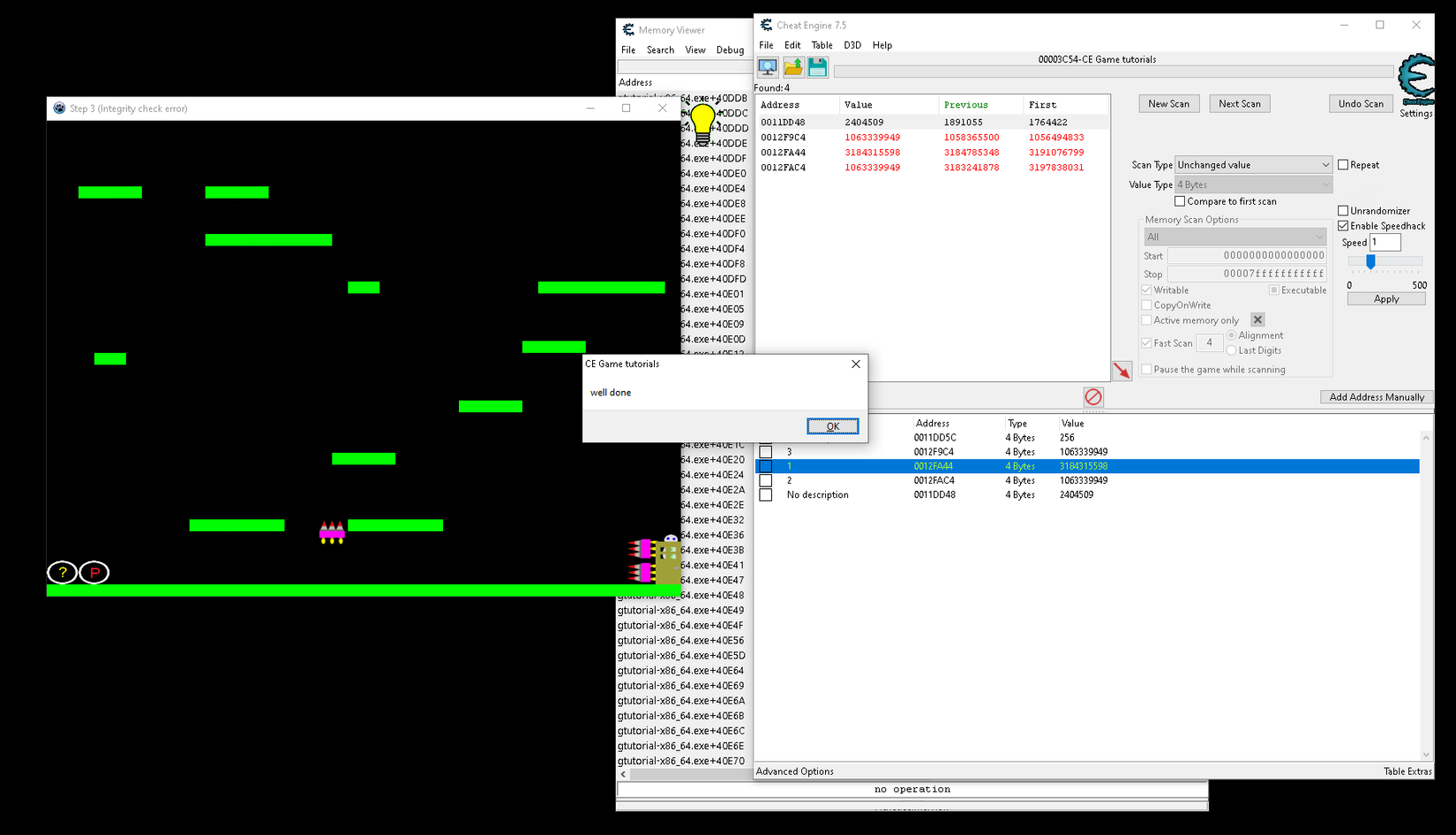
Task: Open the Memory Viewer Debug menu
Action: [x=730, y=50]
